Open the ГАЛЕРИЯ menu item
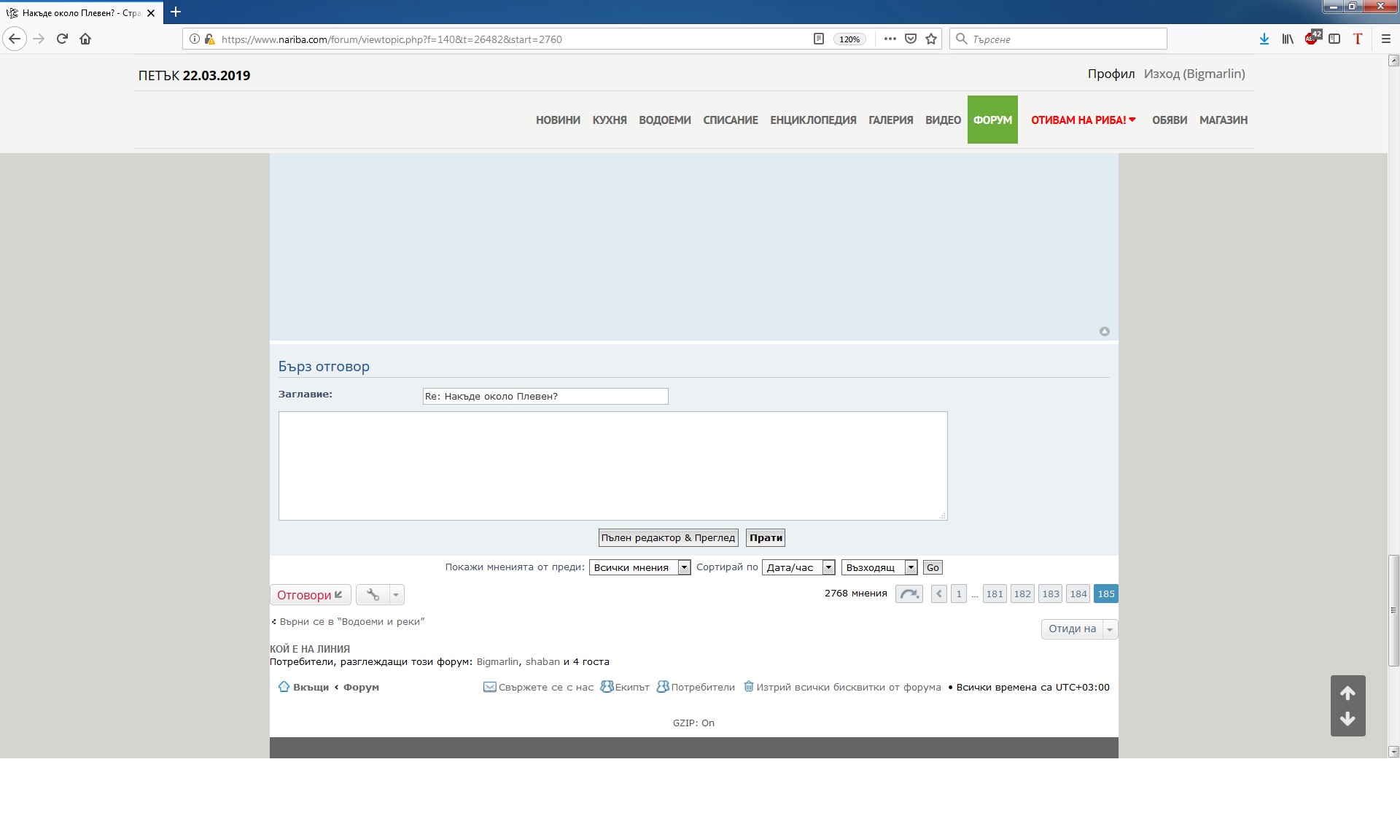Viewport: 1400px width, 840px height. pos(890,120)
